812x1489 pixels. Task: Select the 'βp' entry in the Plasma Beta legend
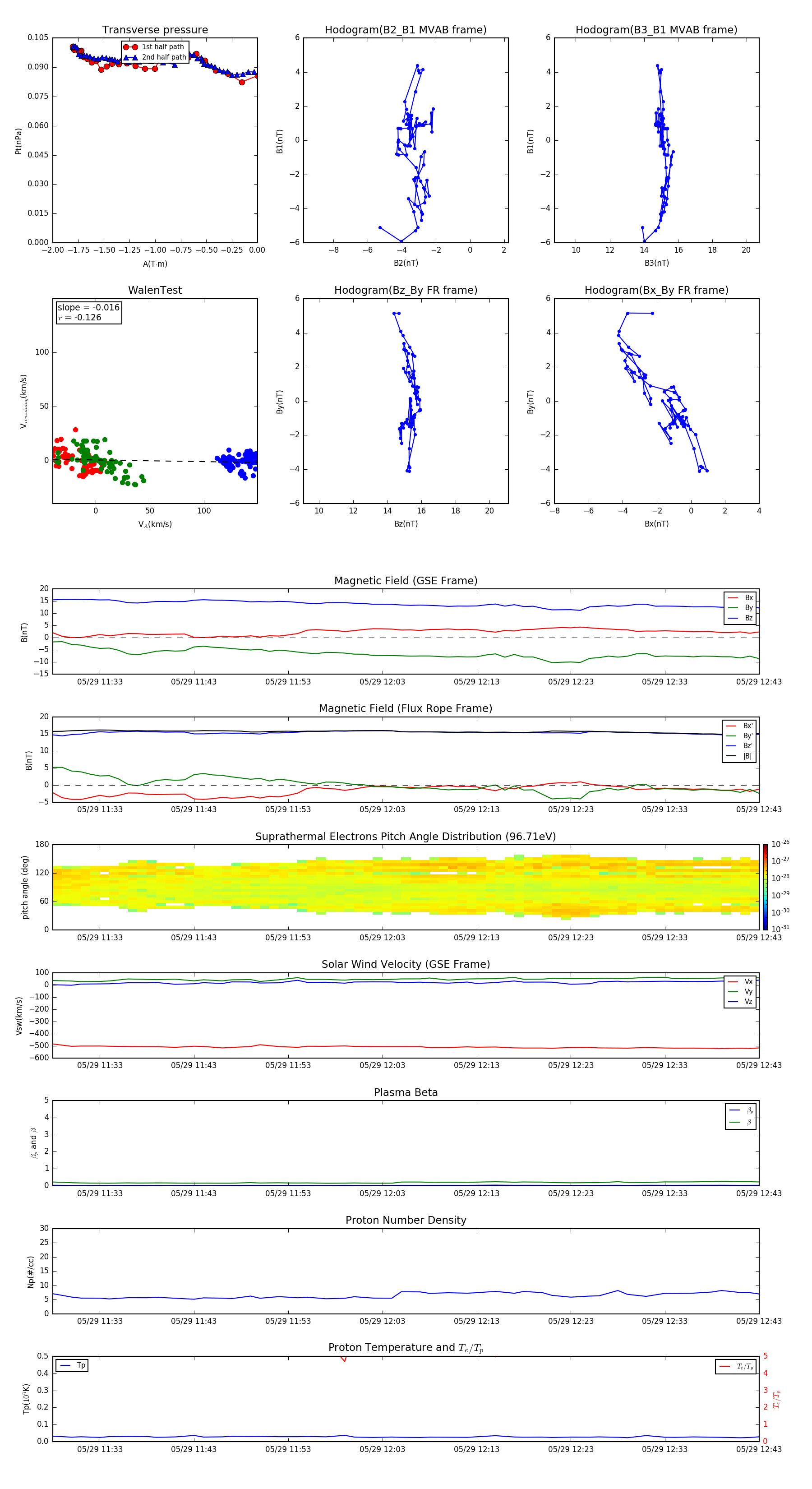point(741,1110)
